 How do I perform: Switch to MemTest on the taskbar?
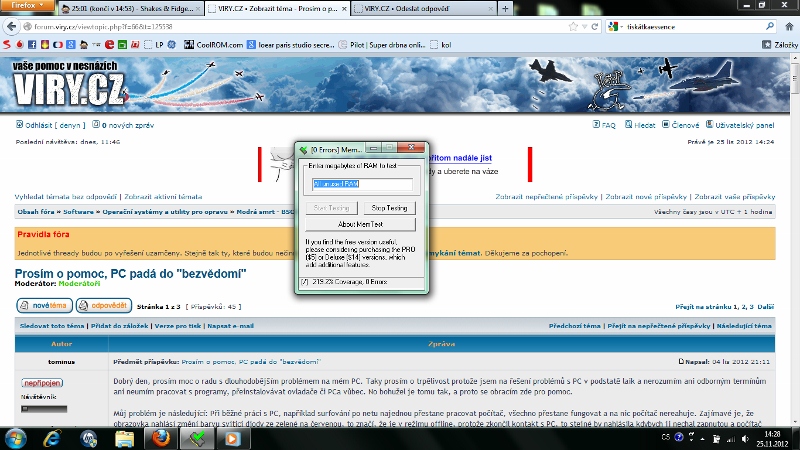(197, 439)
